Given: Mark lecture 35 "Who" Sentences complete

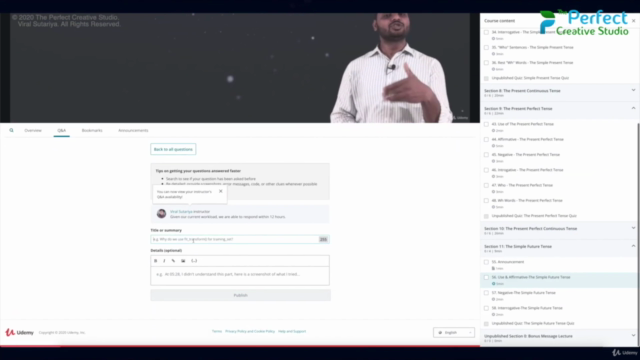Looking at the screenshot, I should 486,47.
